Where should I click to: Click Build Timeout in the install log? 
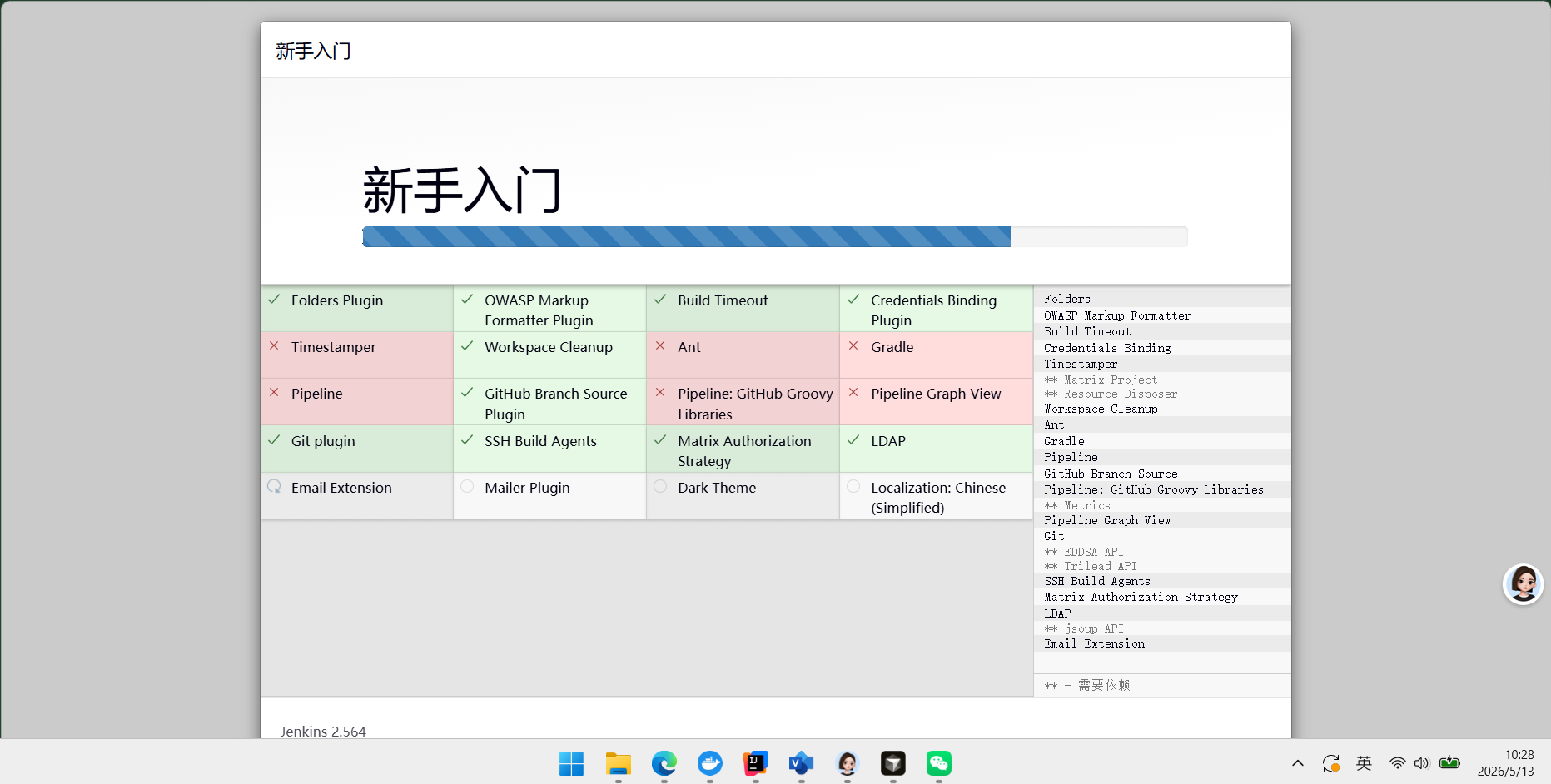1087,331
